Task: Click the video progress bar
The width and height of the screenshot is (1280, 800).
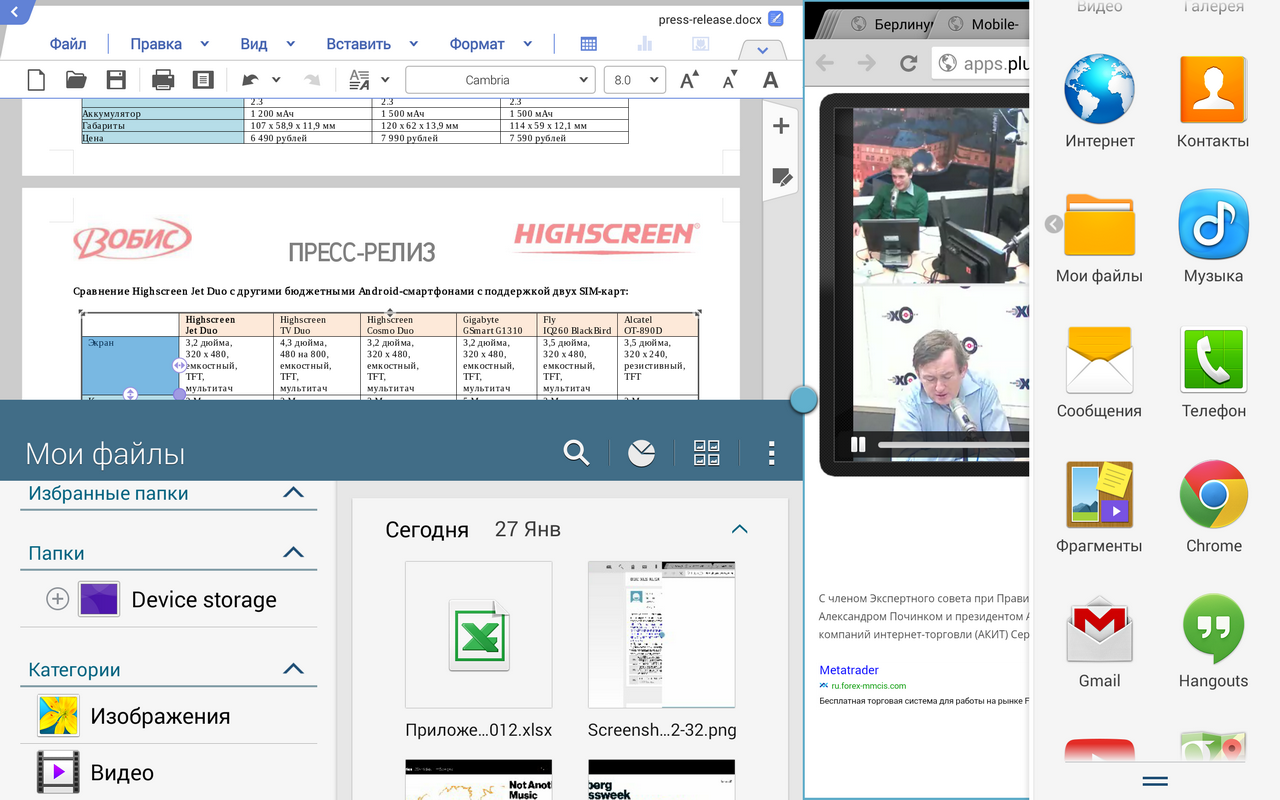Action: 953,444
